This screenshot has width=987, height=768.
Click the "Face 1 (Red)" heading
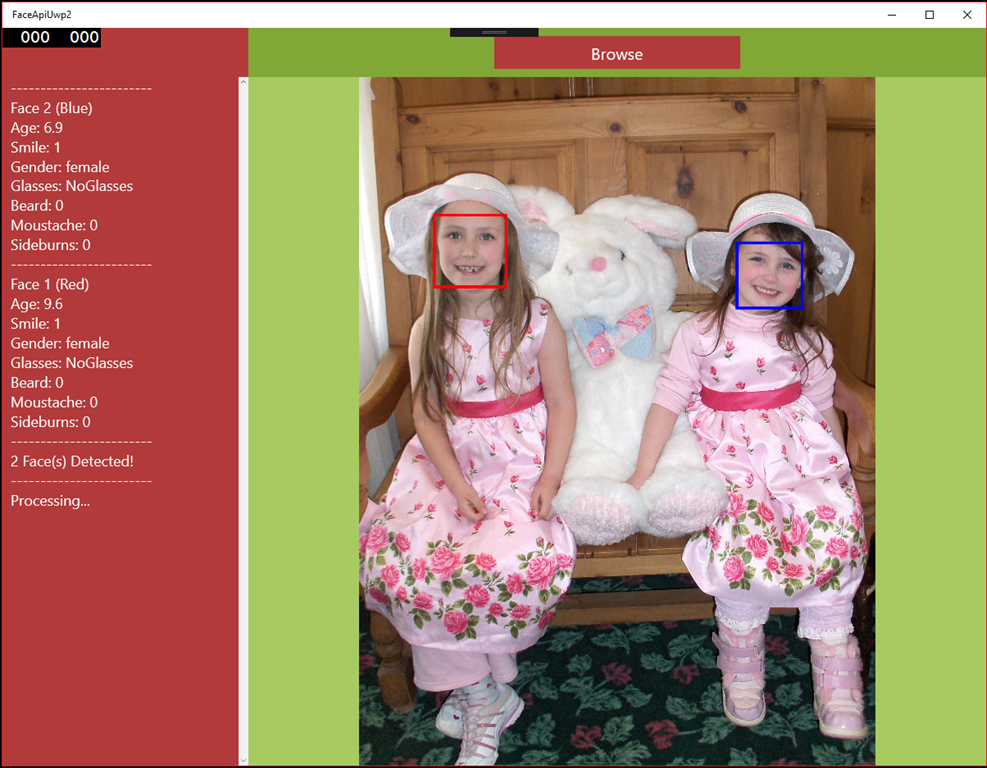click(50, 285)
